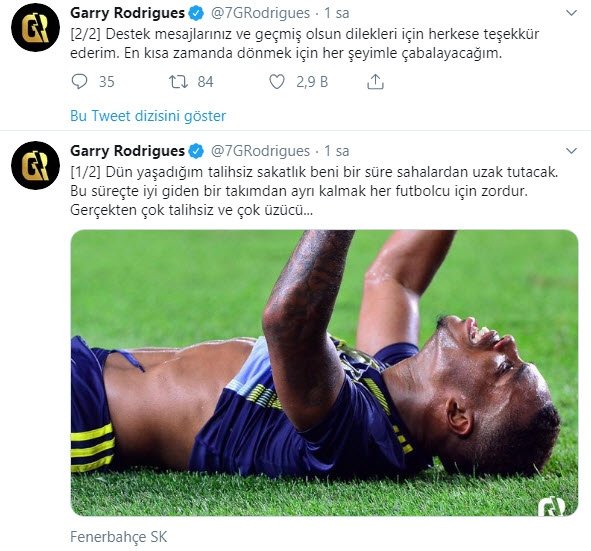This screenshot has width=591, height=551.
Task: Click the Garry Rodrigues name on the [1/2] tweet
Action: (127, 151)
